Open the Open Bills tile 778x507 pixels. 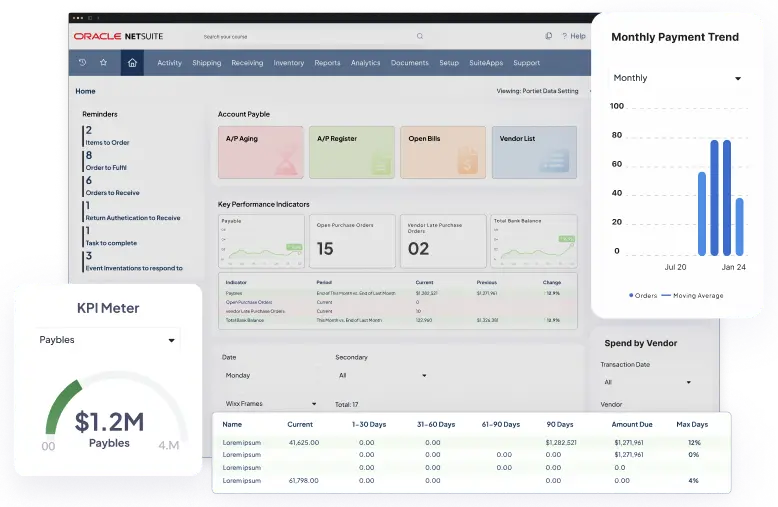click(443, 152)
